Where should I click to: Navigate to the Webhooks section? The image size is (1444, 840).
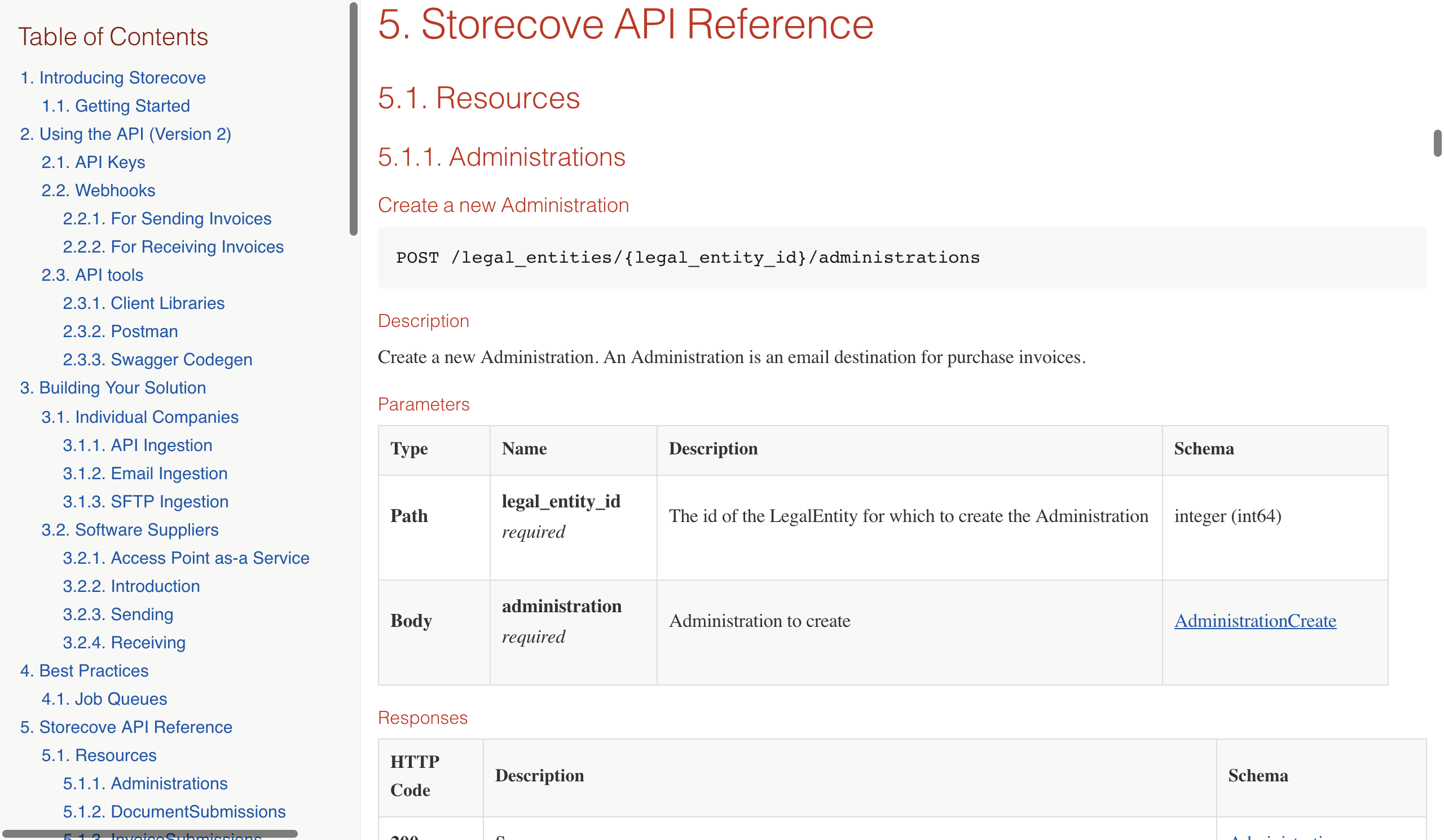click(98, 190)
